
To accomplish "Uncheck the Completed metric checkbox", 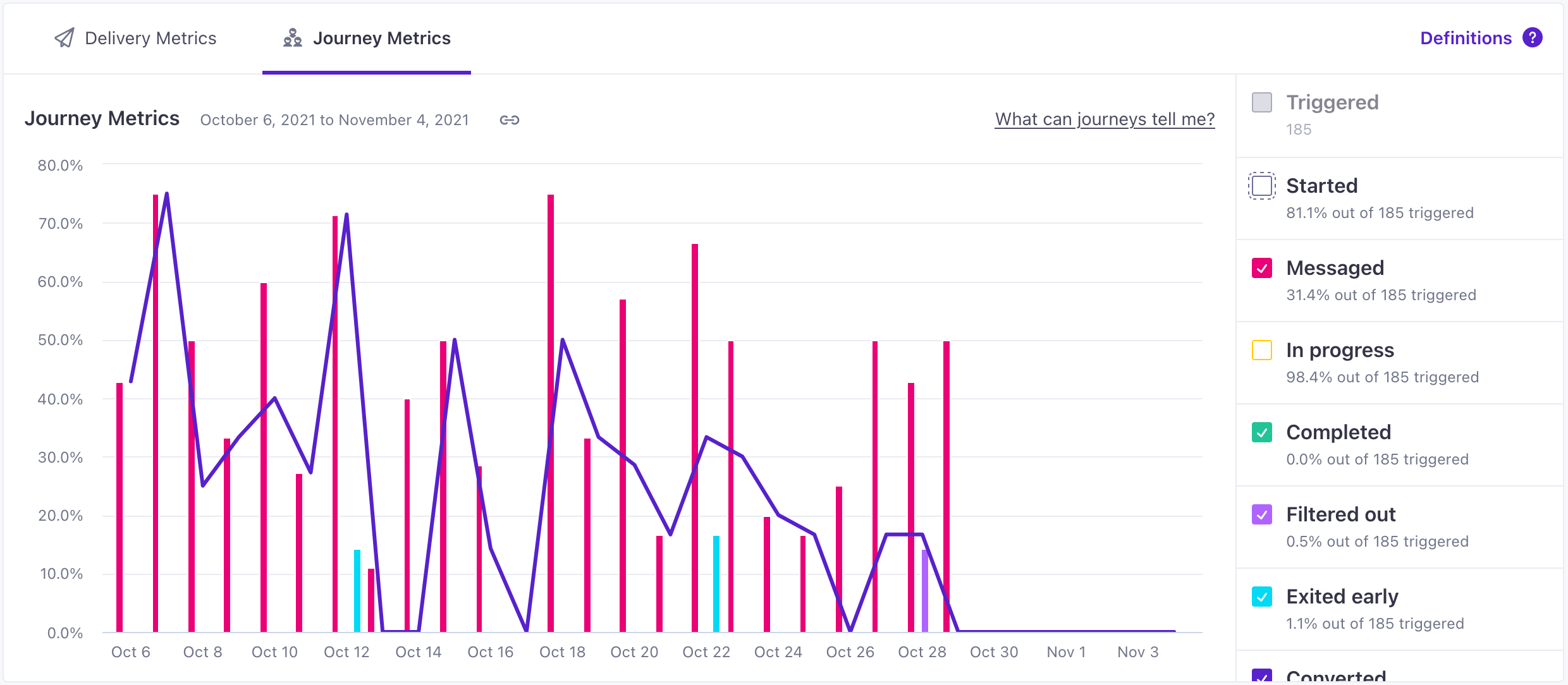I will (x=1262, y=432).
